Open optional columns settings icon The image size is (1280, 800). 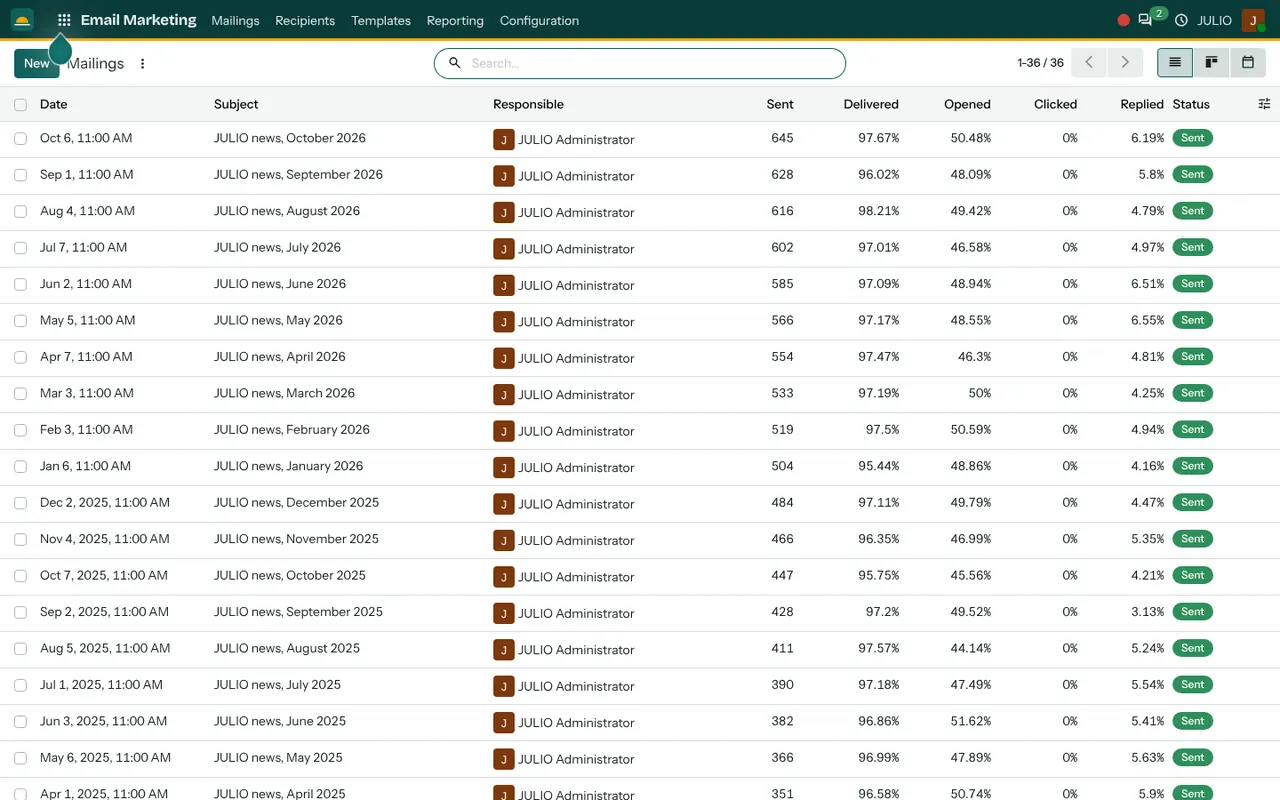pos(1264,104)
